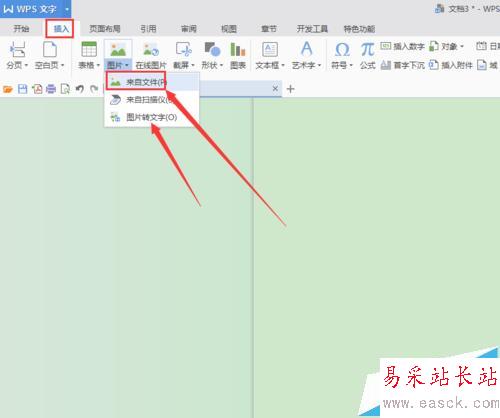
Task: Switch to the 章节 tab
Action: [x=269, y=29]
